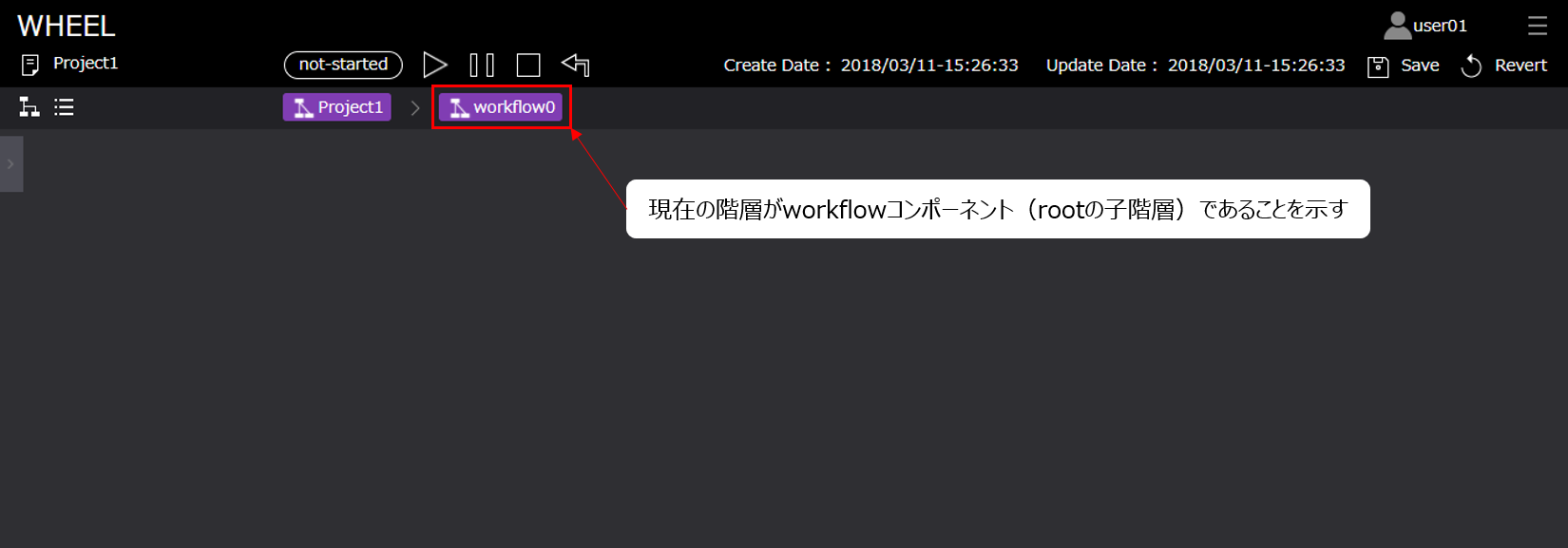Run the project with the play button

coord(434,65)
